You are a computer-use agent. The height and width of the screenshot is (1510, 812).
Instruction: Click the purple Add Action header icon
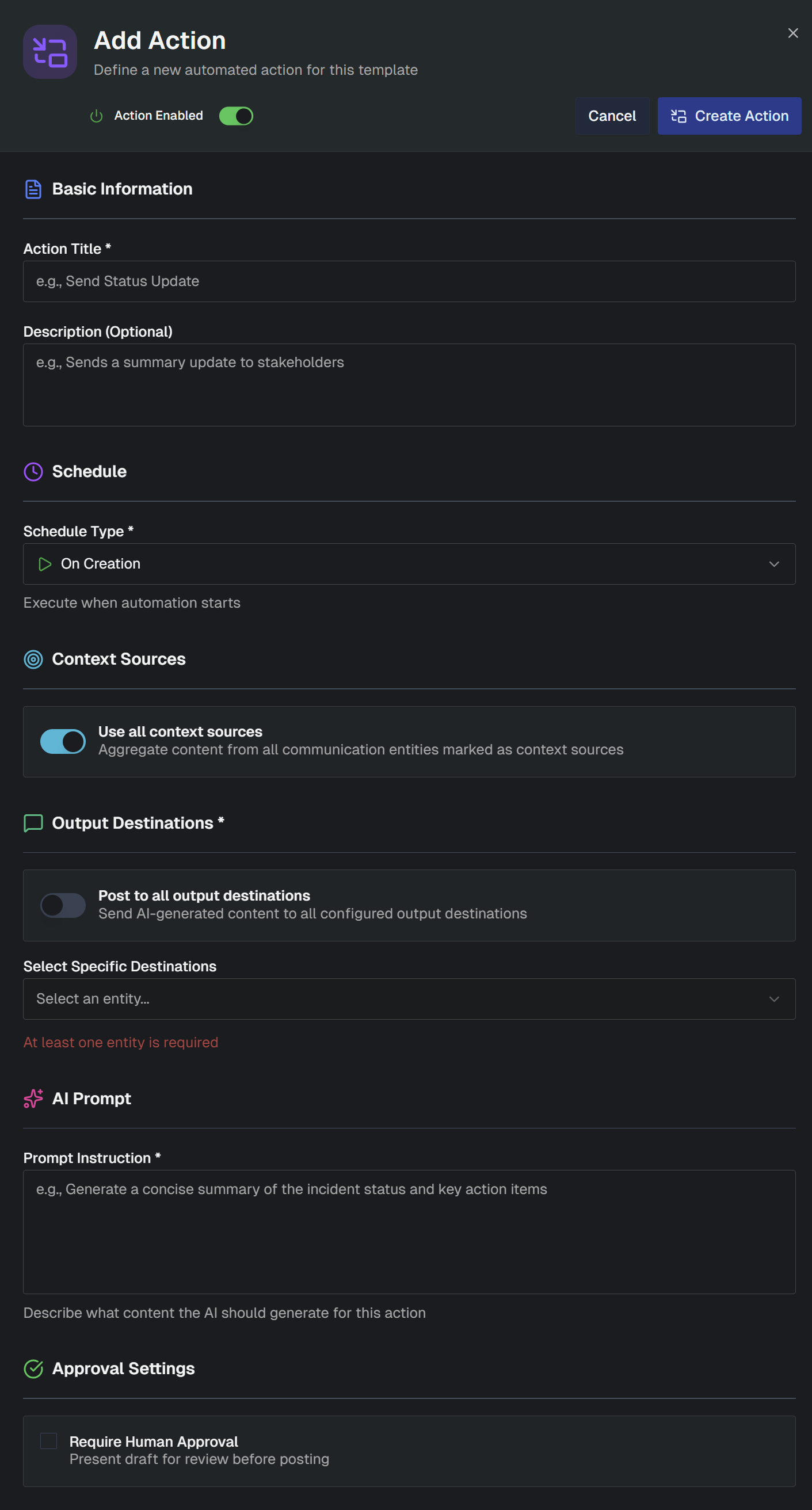50,52
